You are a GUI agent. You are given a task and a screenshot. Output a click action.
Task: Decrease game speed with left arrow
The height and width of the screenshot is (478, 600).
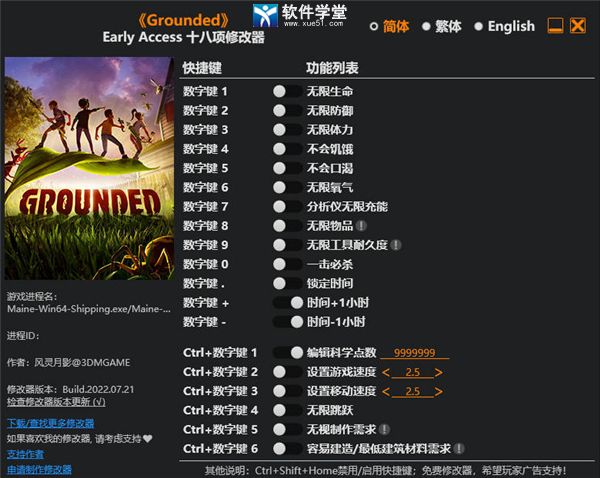(386, 372)
